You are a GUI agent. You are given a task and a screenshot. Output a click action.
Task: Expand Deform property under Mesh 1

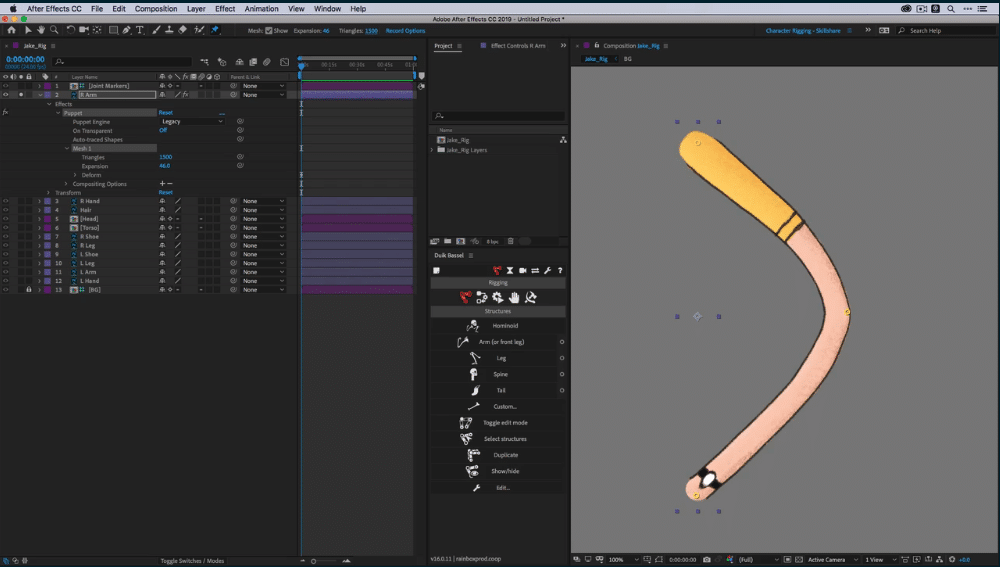(75, 175)
